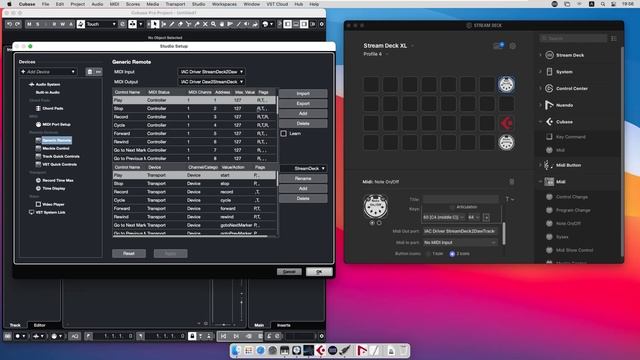The image size is (640, 360).
Task: Enable the Learn checkbox
Action: click(x=284, y=133)
